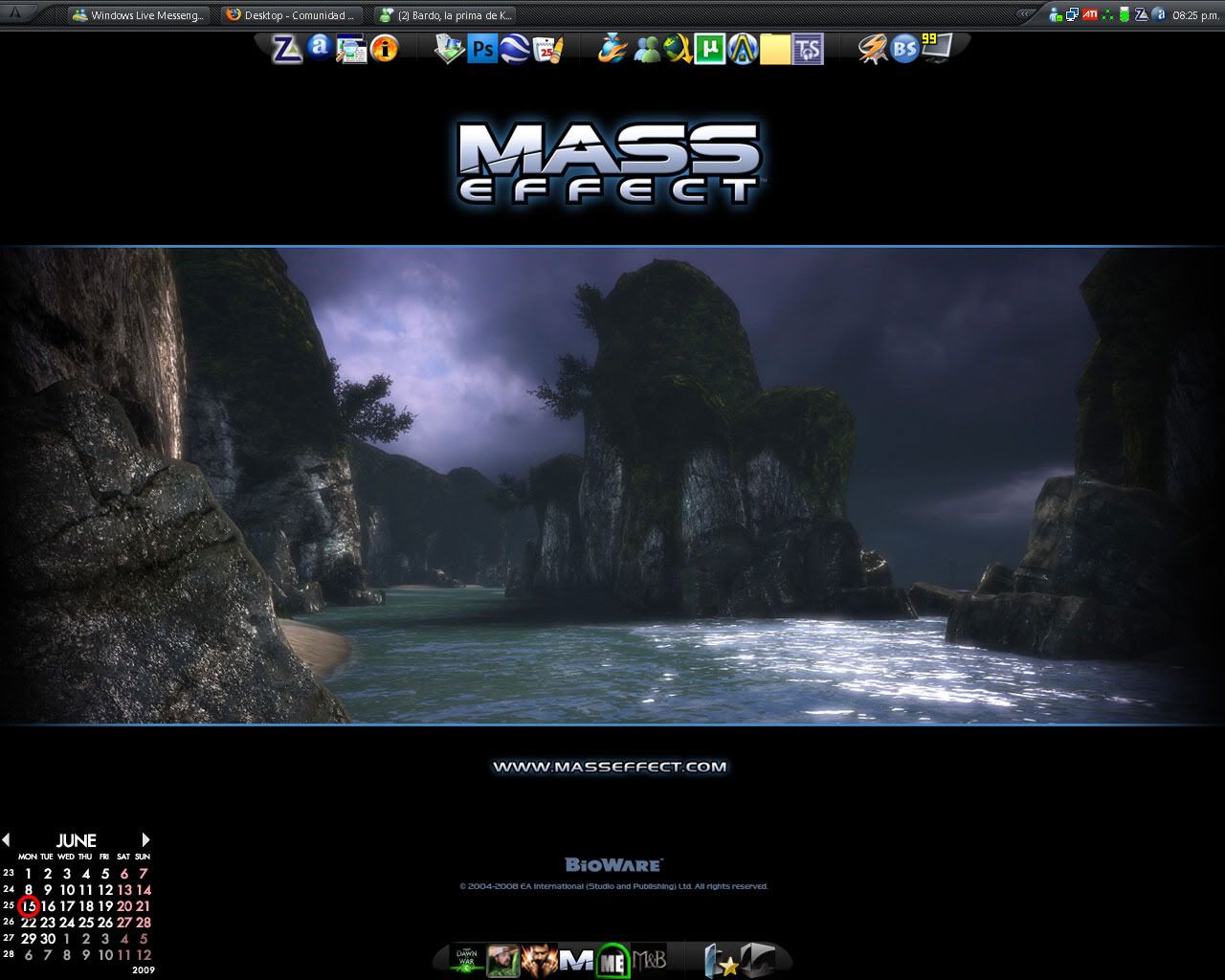
Task: Select June 30 in the calendar
Action: click(48, 939)
